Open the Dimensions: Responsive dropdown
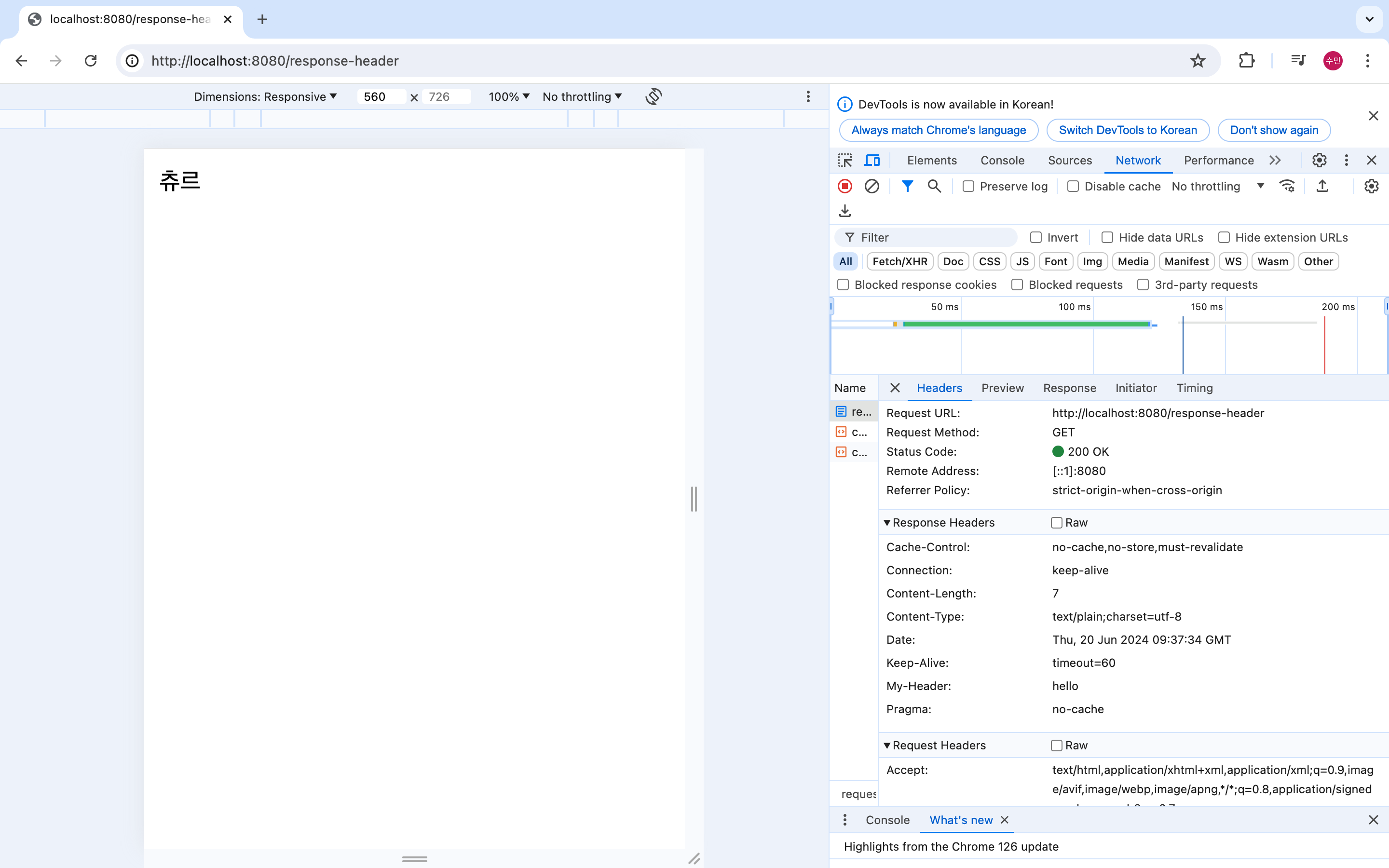1389x868 pixels. tap(265, 96)
